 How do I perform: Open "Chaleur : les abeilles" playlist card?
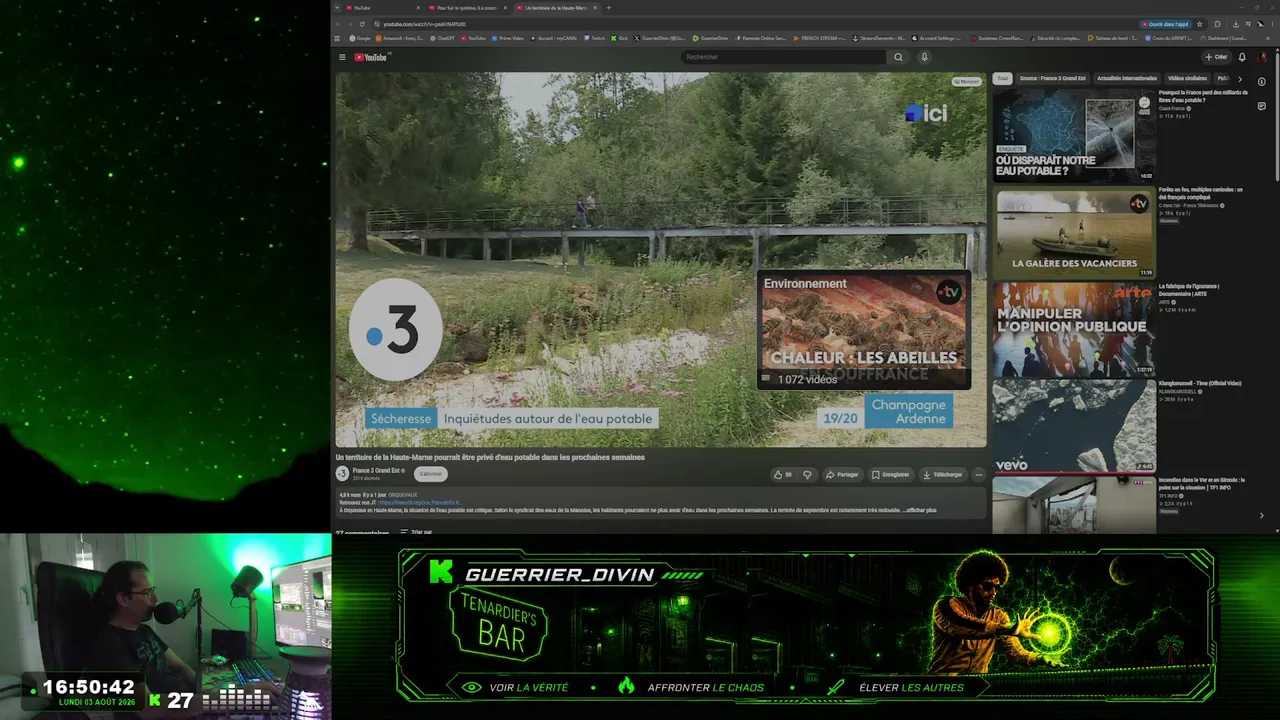863,329
